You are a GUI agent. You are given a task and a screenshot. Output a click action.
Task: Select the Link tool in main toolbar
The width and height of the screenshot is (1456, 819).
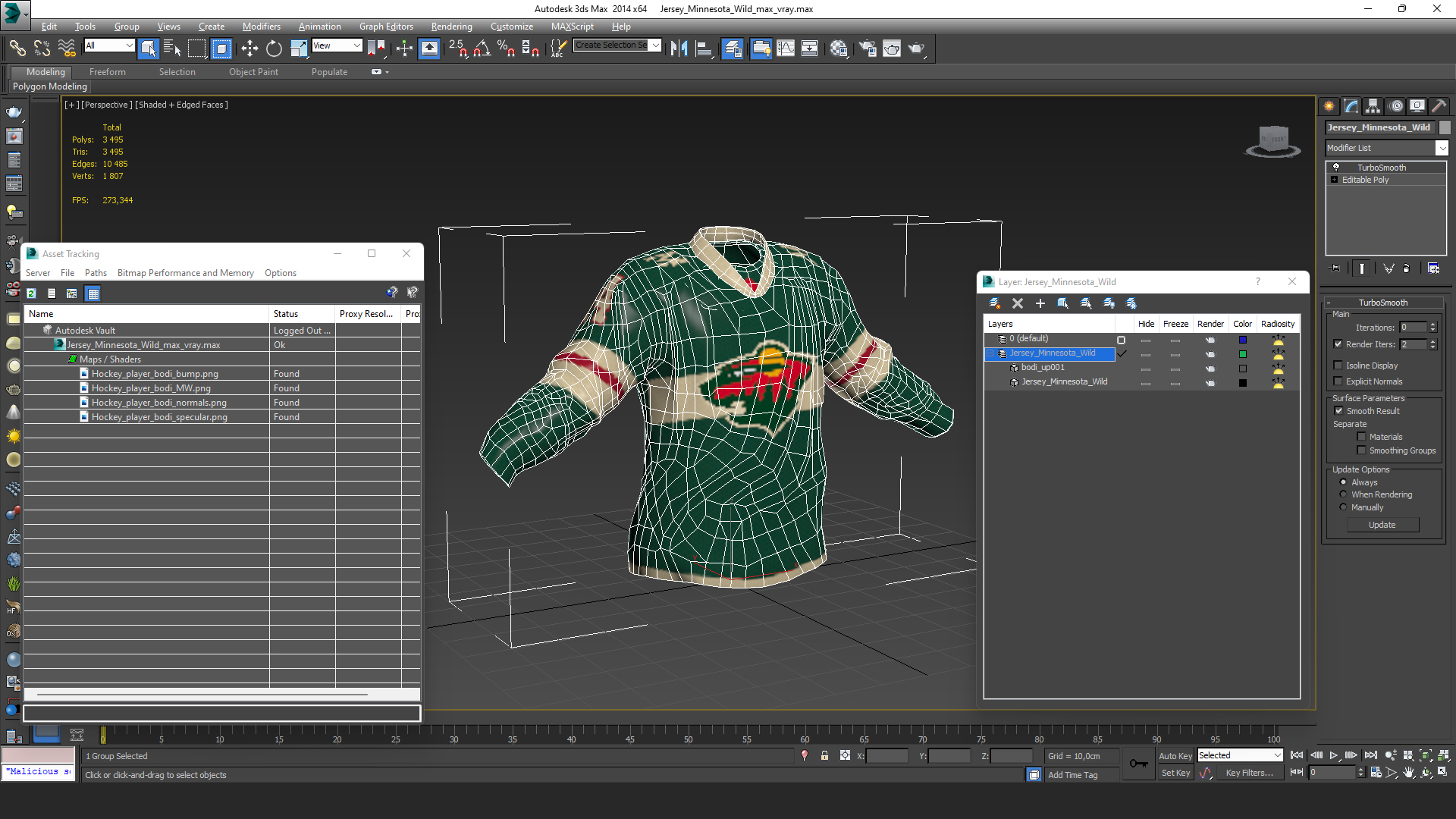click(x=17, y=49)
